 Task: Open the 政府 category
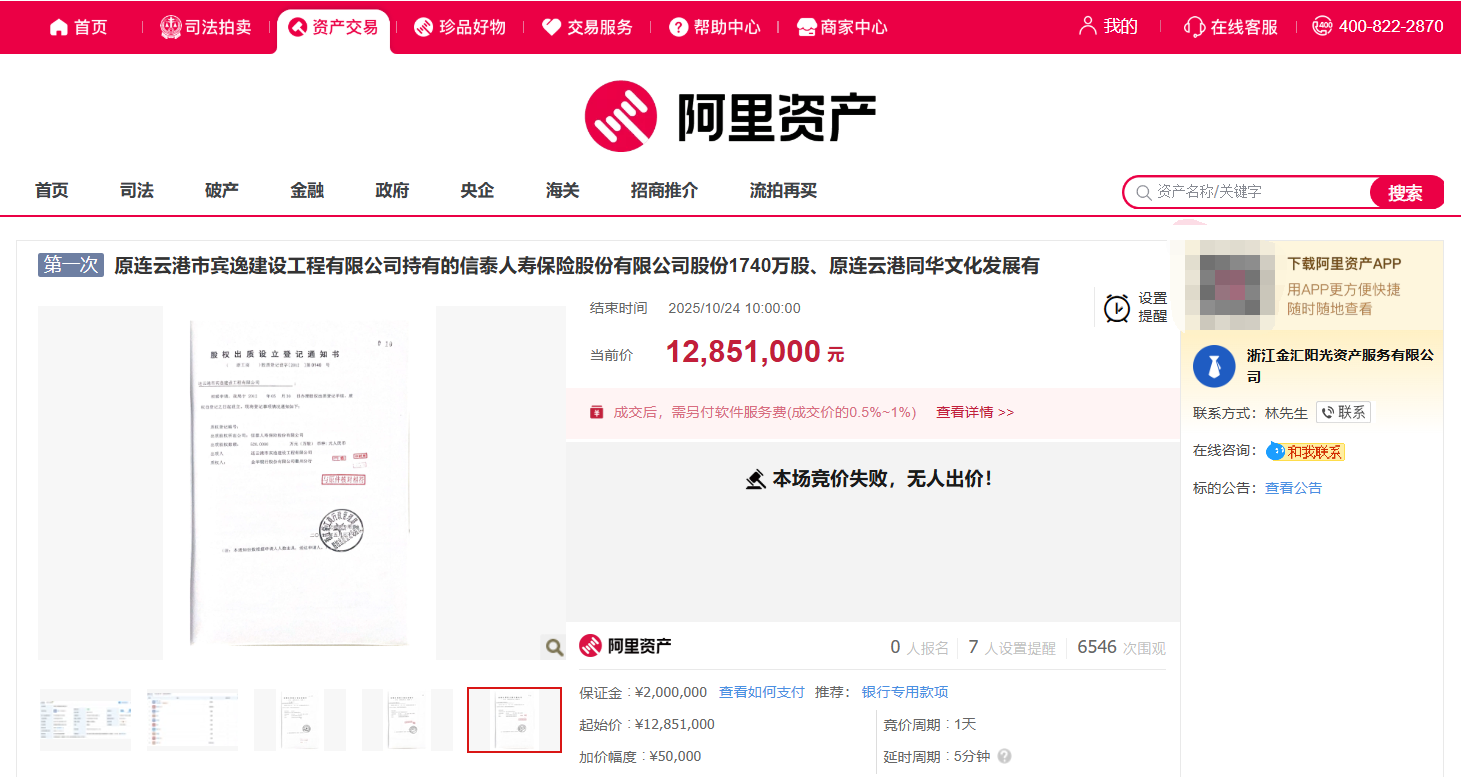(392, 190)
